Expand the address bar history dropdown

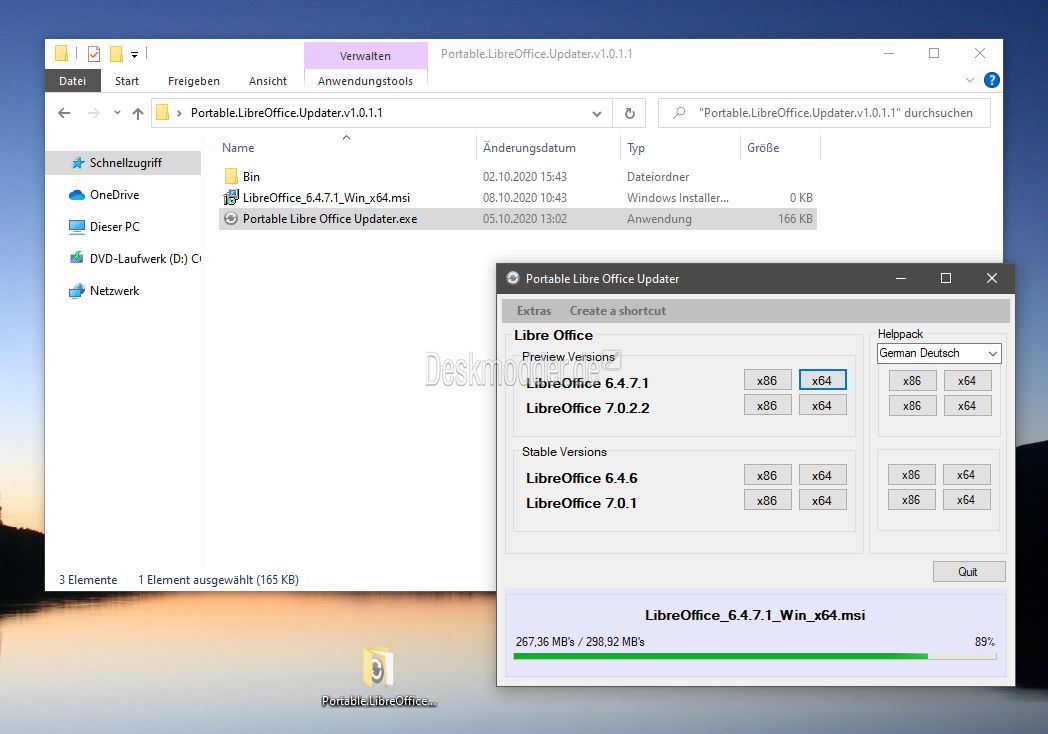tap(597, 114)
